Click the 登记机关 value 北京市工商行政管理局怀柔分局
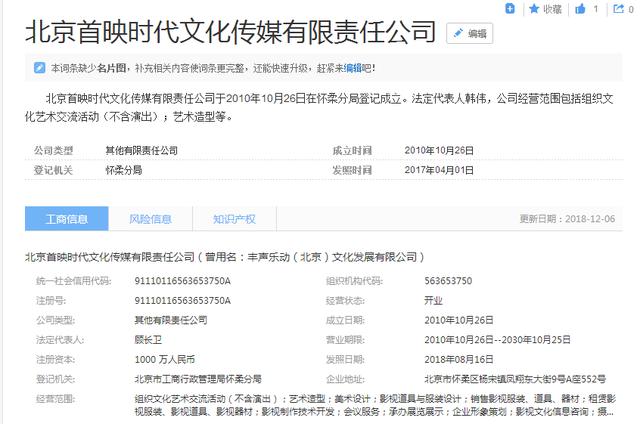640x424 pixels. [x=198, y=379]
